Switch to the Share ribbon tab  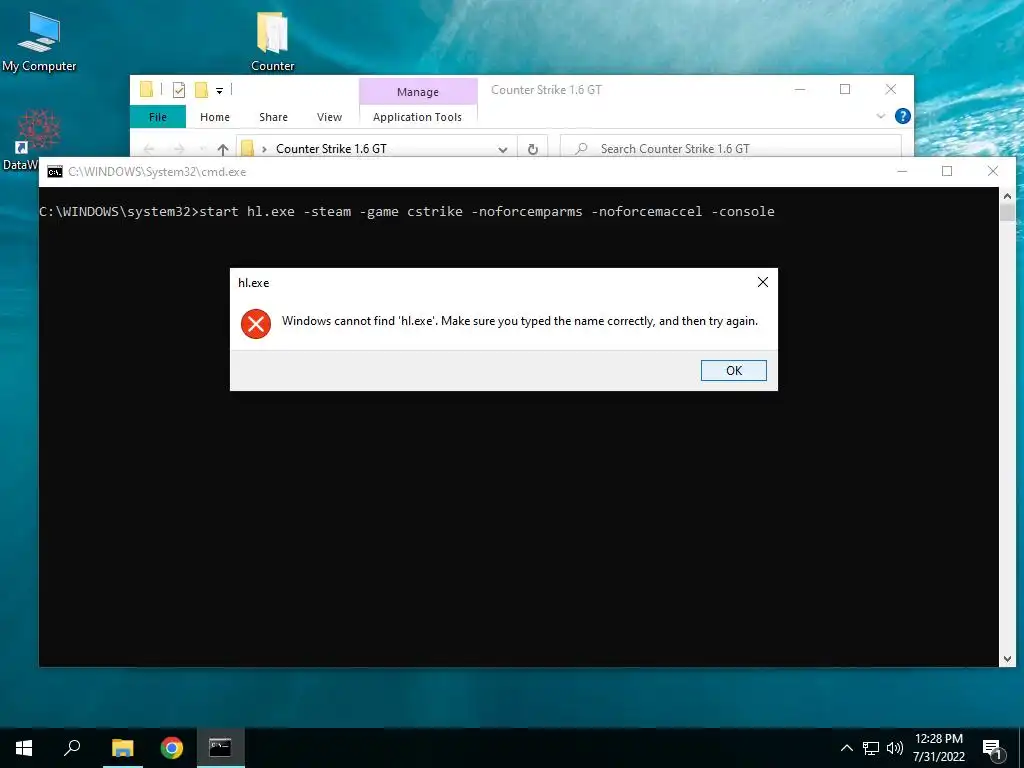tap(273, 117)
